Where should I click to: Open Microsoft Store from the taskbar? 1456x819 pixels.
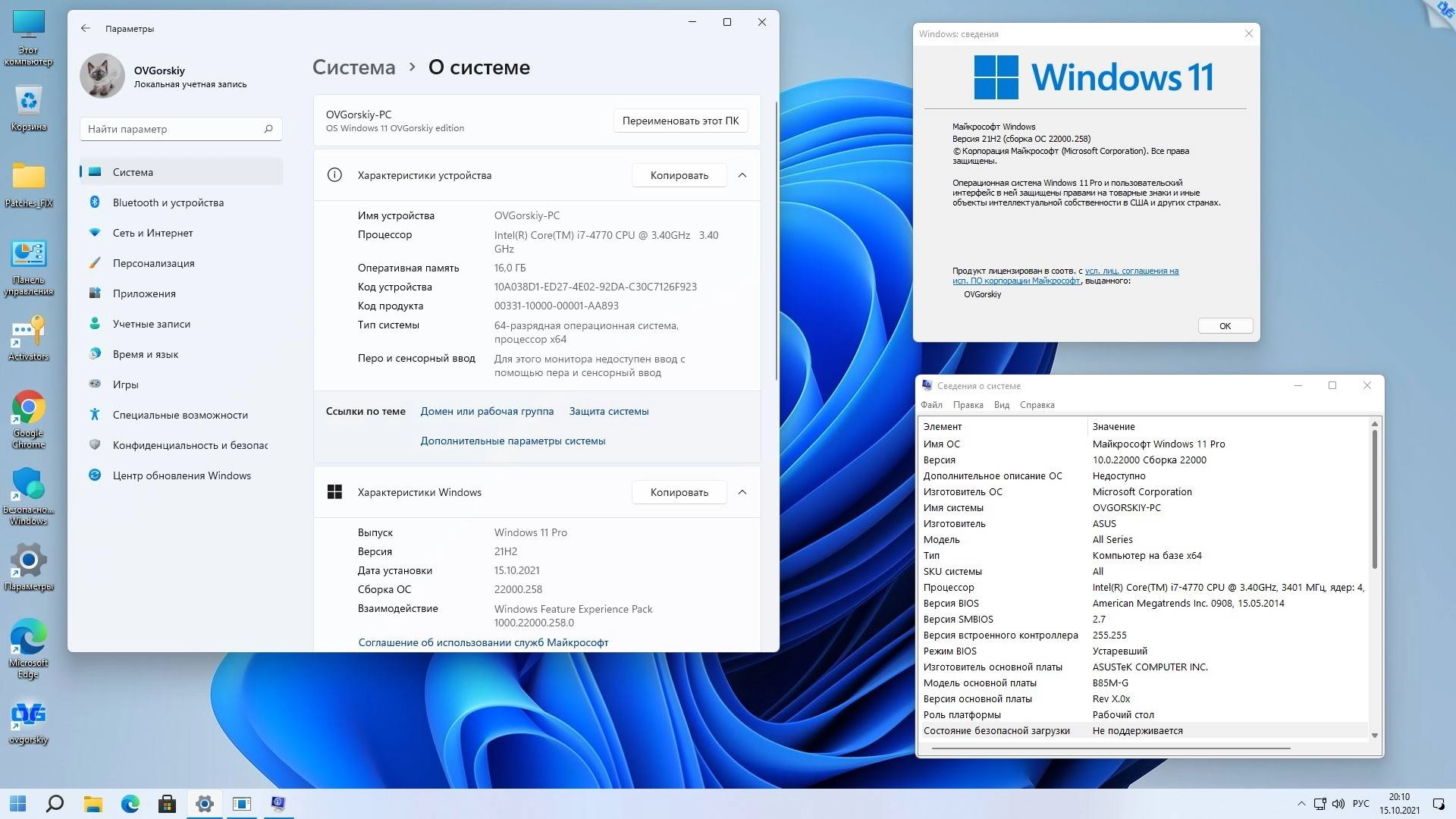pos(166,804)
